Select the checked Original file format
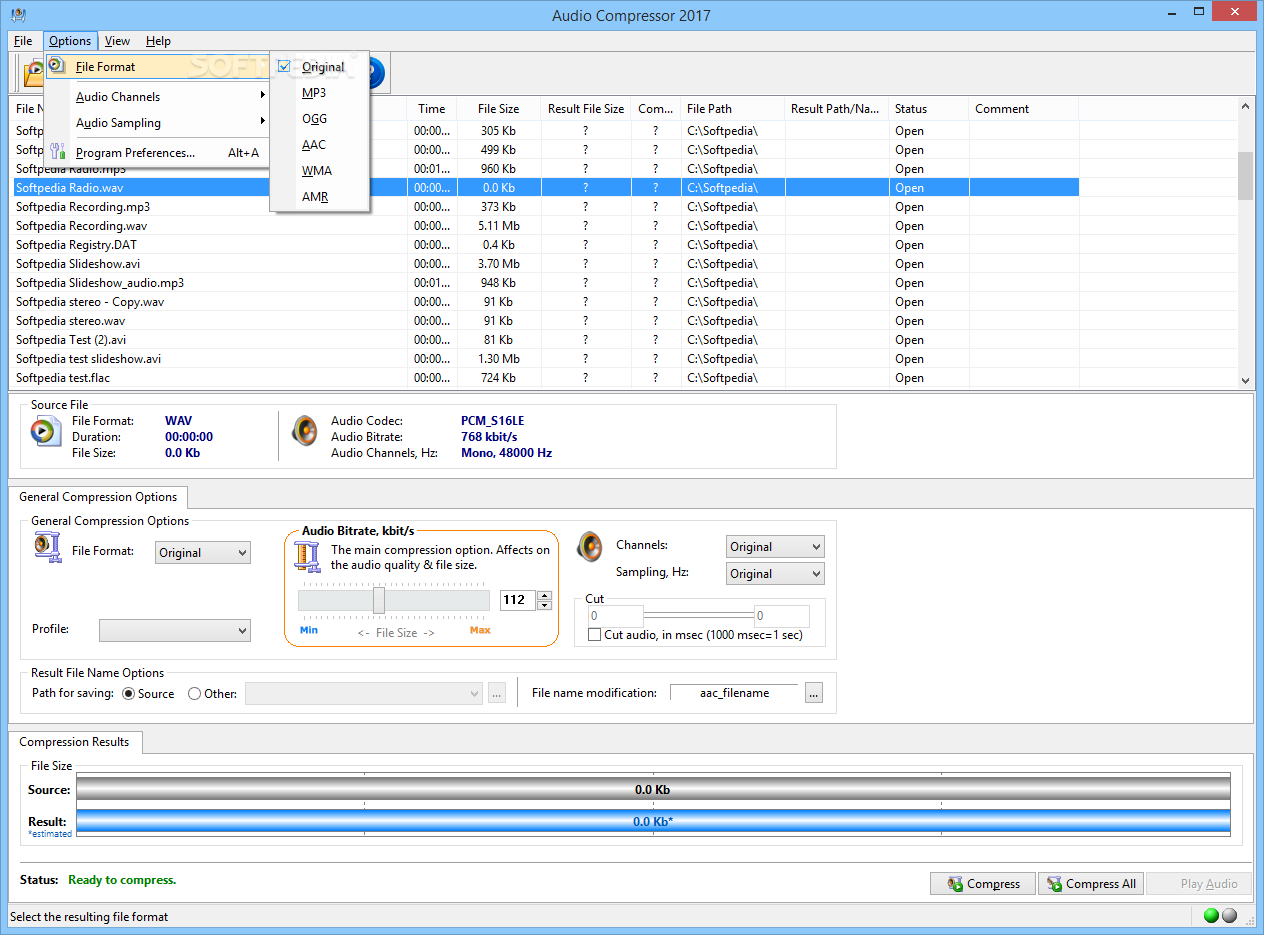1264x935 pixels. coord(320,67)
